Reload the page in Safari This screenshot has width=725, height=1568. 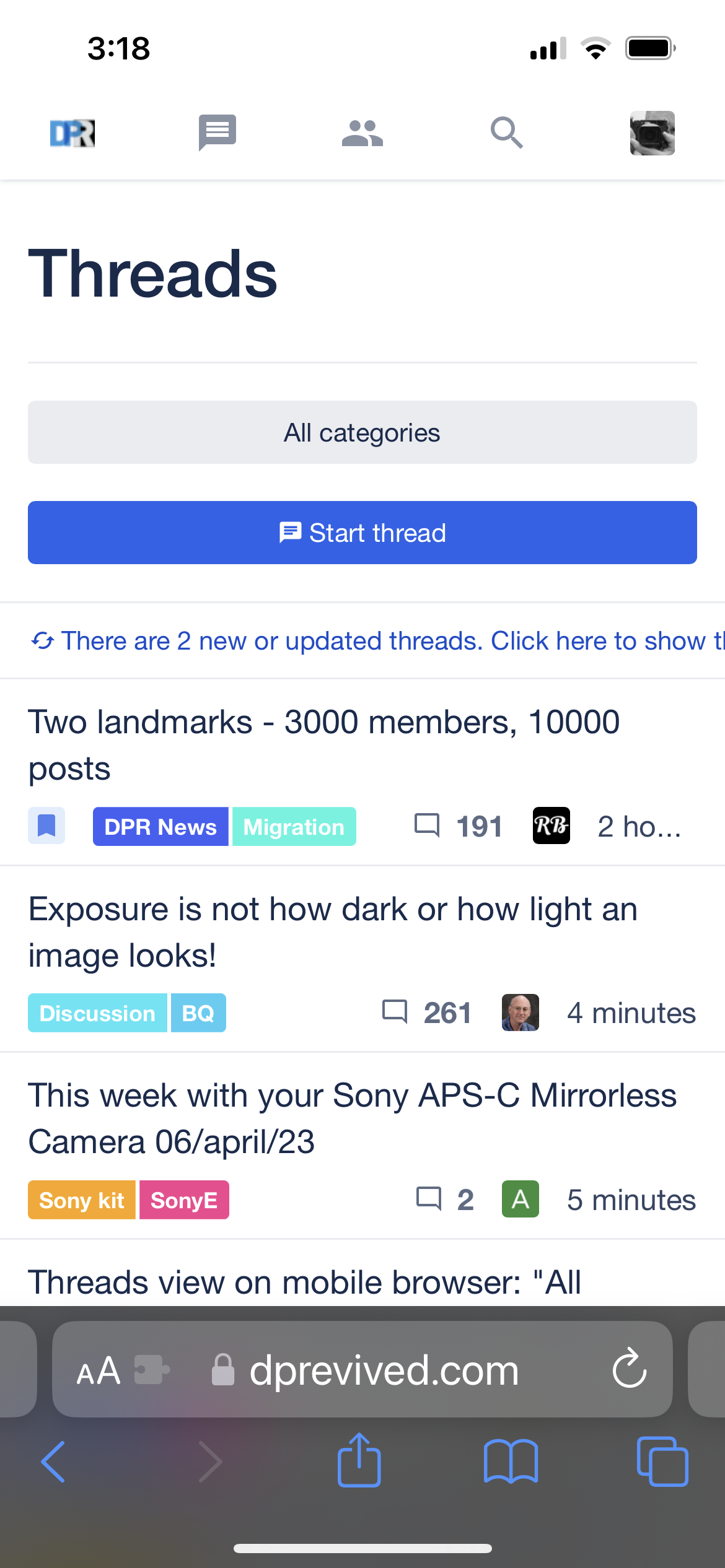click(630, 1369)
